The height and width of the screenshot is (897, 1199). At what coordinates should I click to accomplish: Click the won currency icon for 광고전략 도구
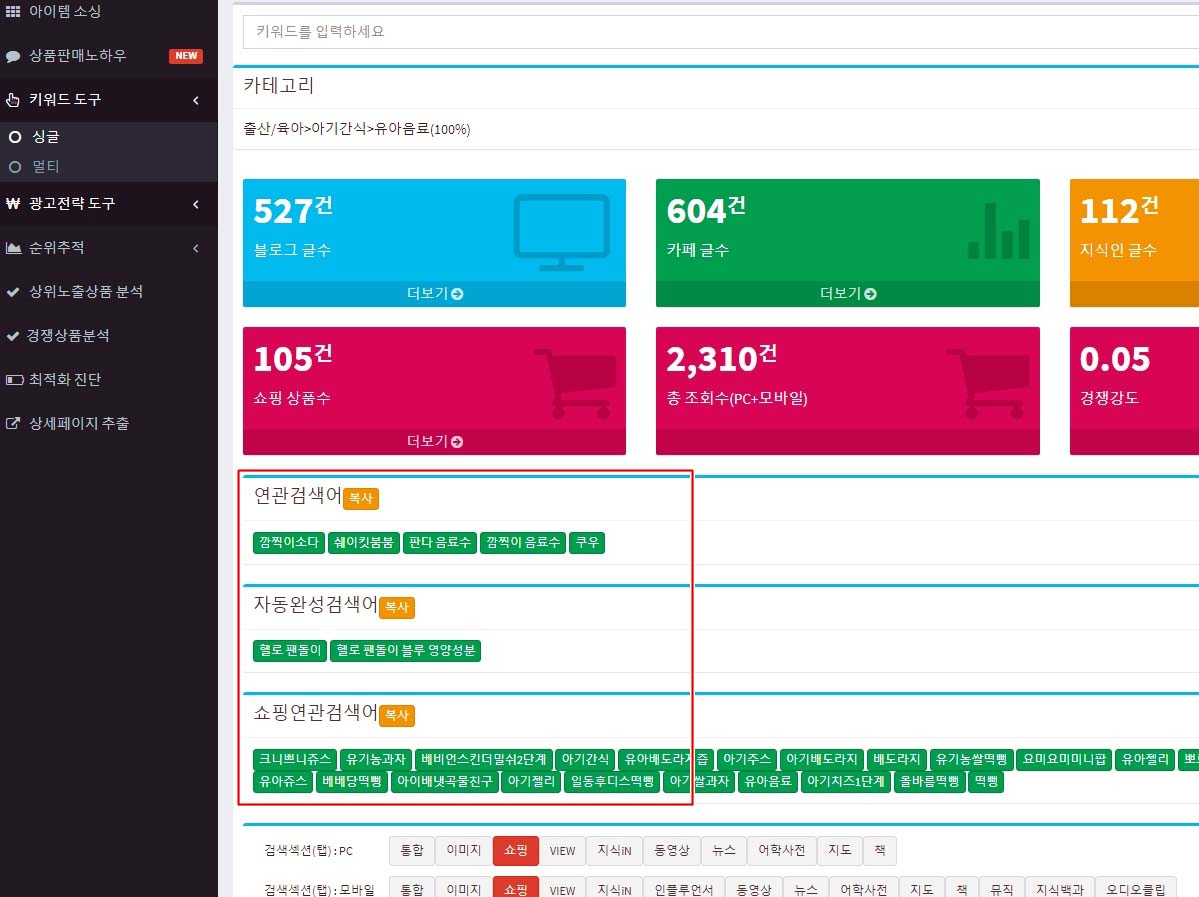pos(13,203)
